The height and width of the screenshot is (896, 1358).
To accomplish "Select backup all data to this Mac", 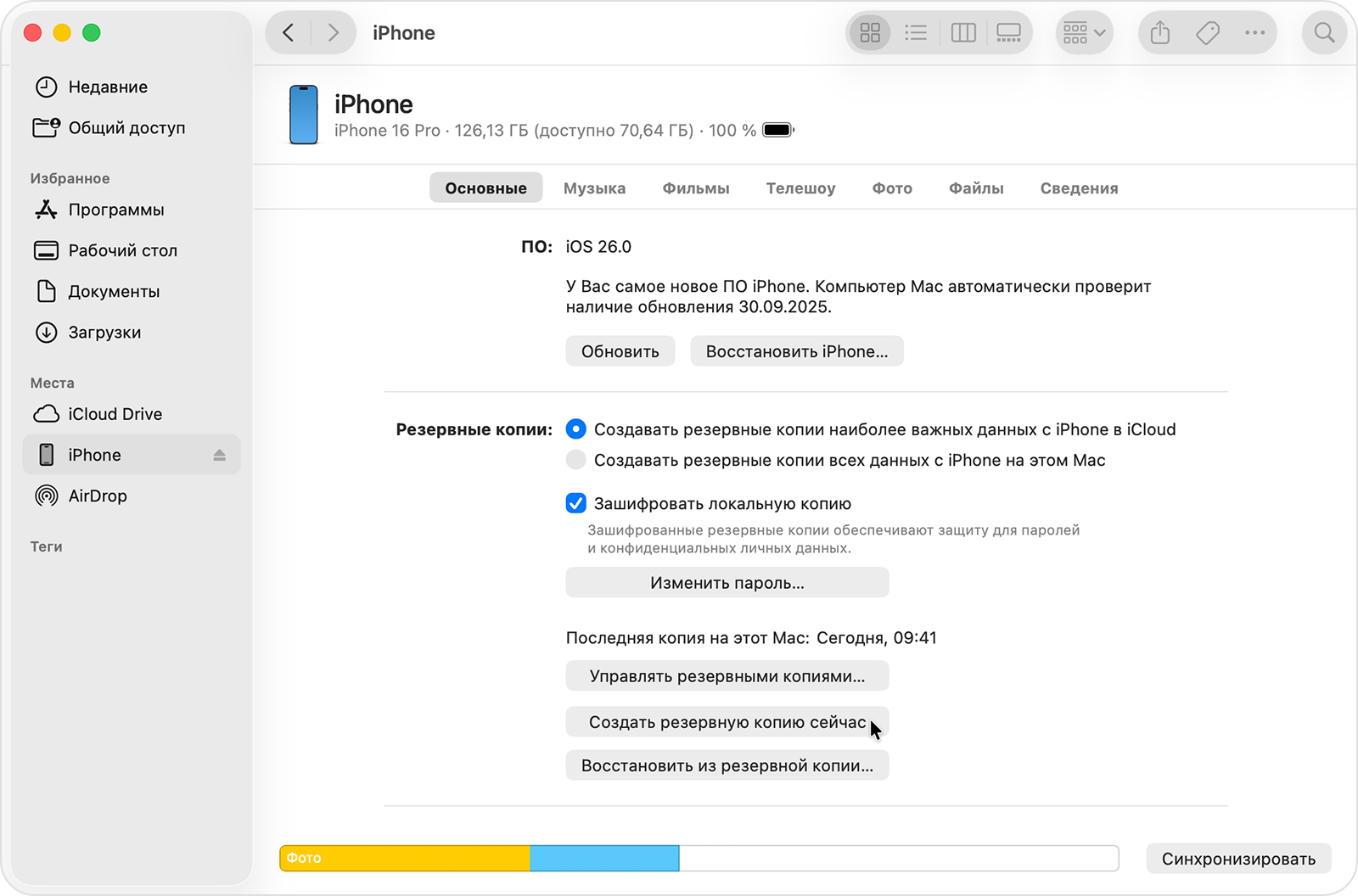I will (576, 460).
